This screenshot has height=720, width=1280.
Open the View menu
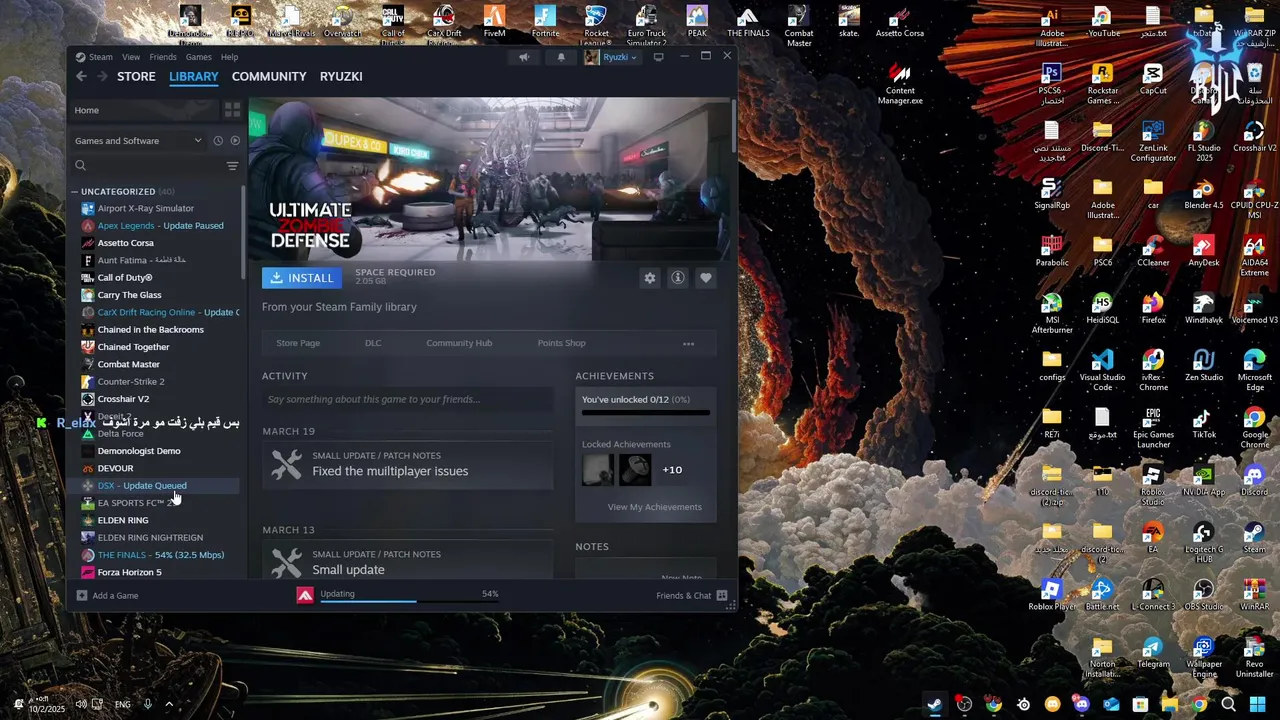pyautogui.click(x=131, y=57)
